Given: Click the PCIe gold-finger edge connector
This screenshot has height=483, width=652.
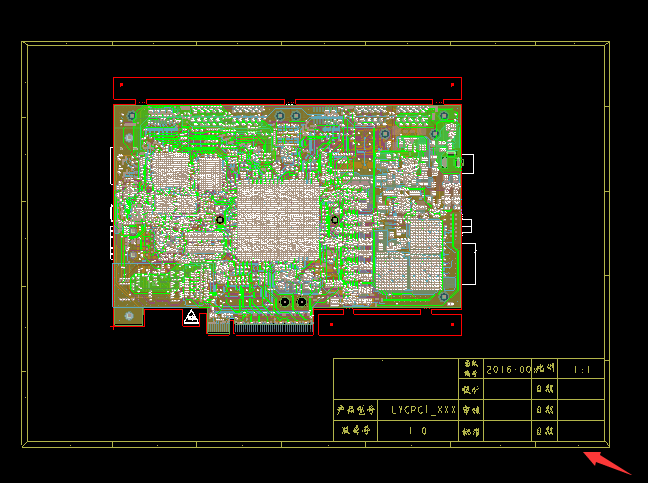Looking at the screenshot, I should (x=273, y=328).
